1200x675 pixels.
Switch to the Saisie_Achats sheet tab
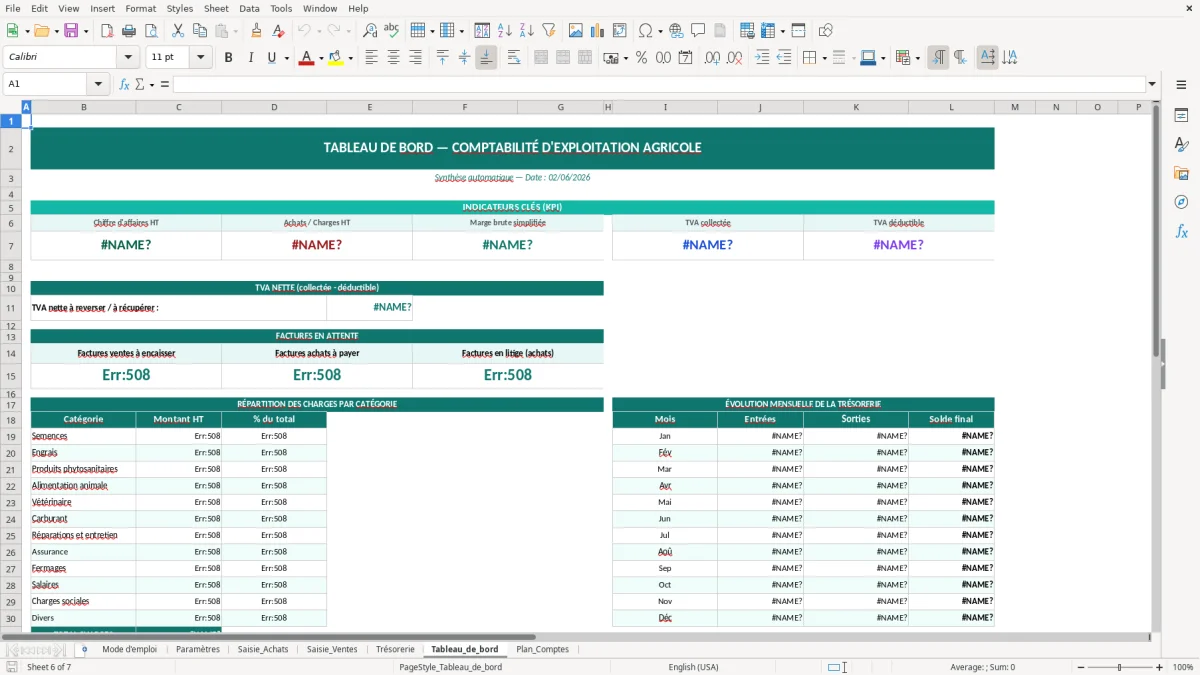click(x=263, y=649)
